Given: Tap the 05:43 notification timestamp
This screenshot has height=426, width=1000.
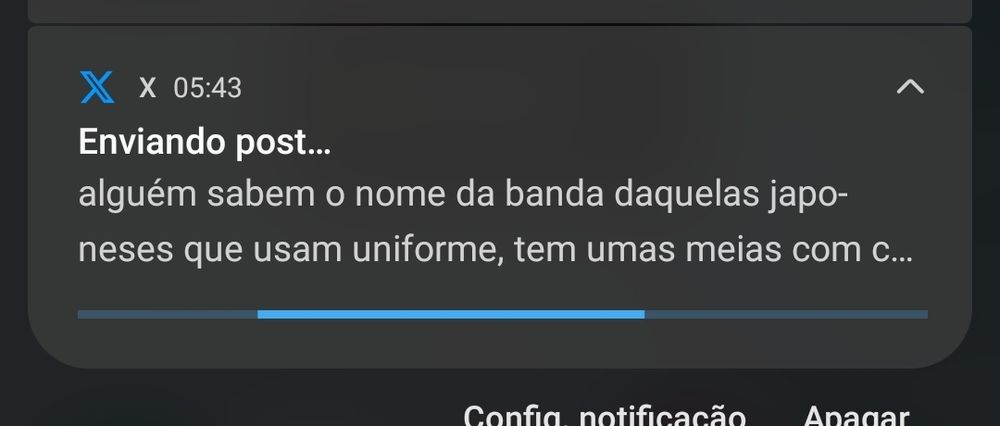Looking at the screenshot, I should click(207, 87).
